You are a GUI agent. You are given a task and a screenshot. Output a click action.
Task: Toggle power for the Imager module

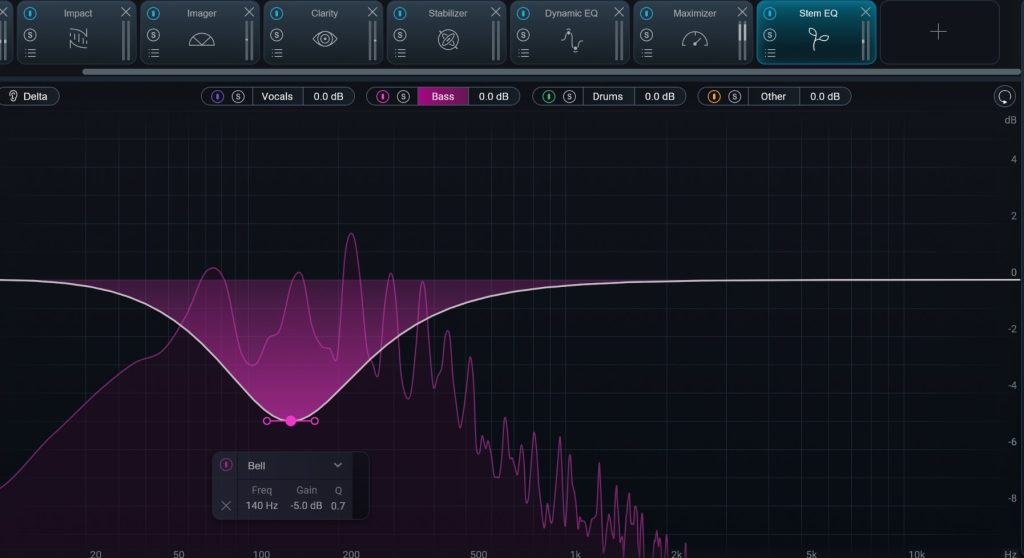[x=153, y=13]
